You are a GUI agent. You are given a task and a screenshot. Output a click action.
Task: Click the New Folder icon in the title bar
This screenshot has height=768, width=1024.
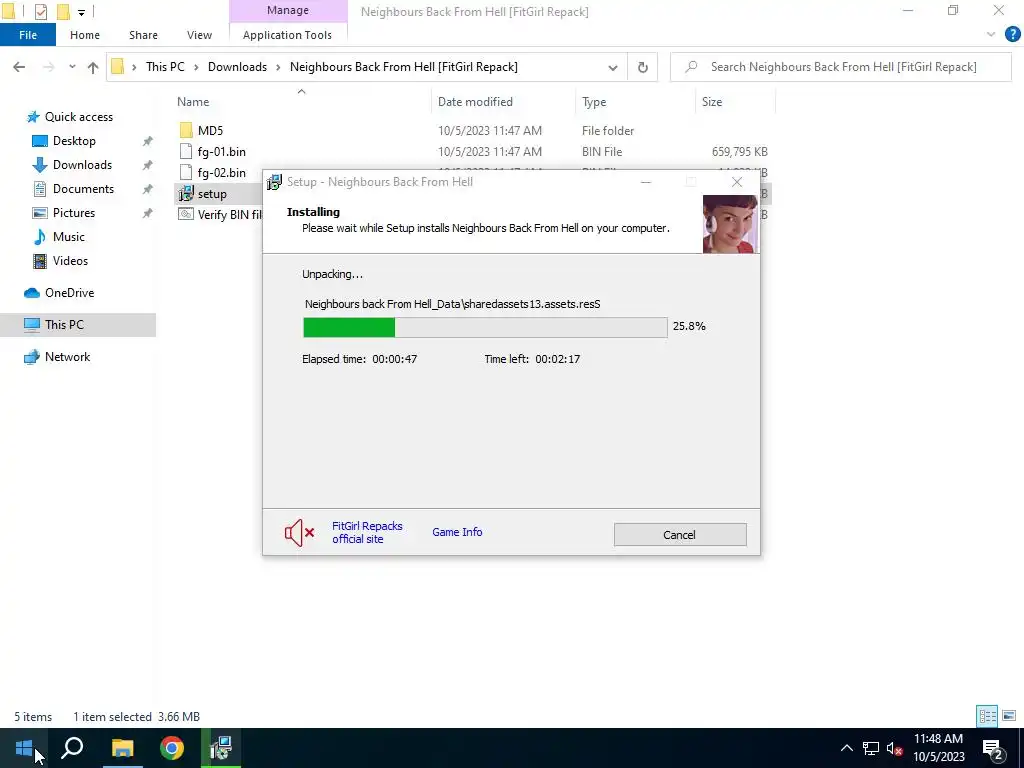point(63,11)
